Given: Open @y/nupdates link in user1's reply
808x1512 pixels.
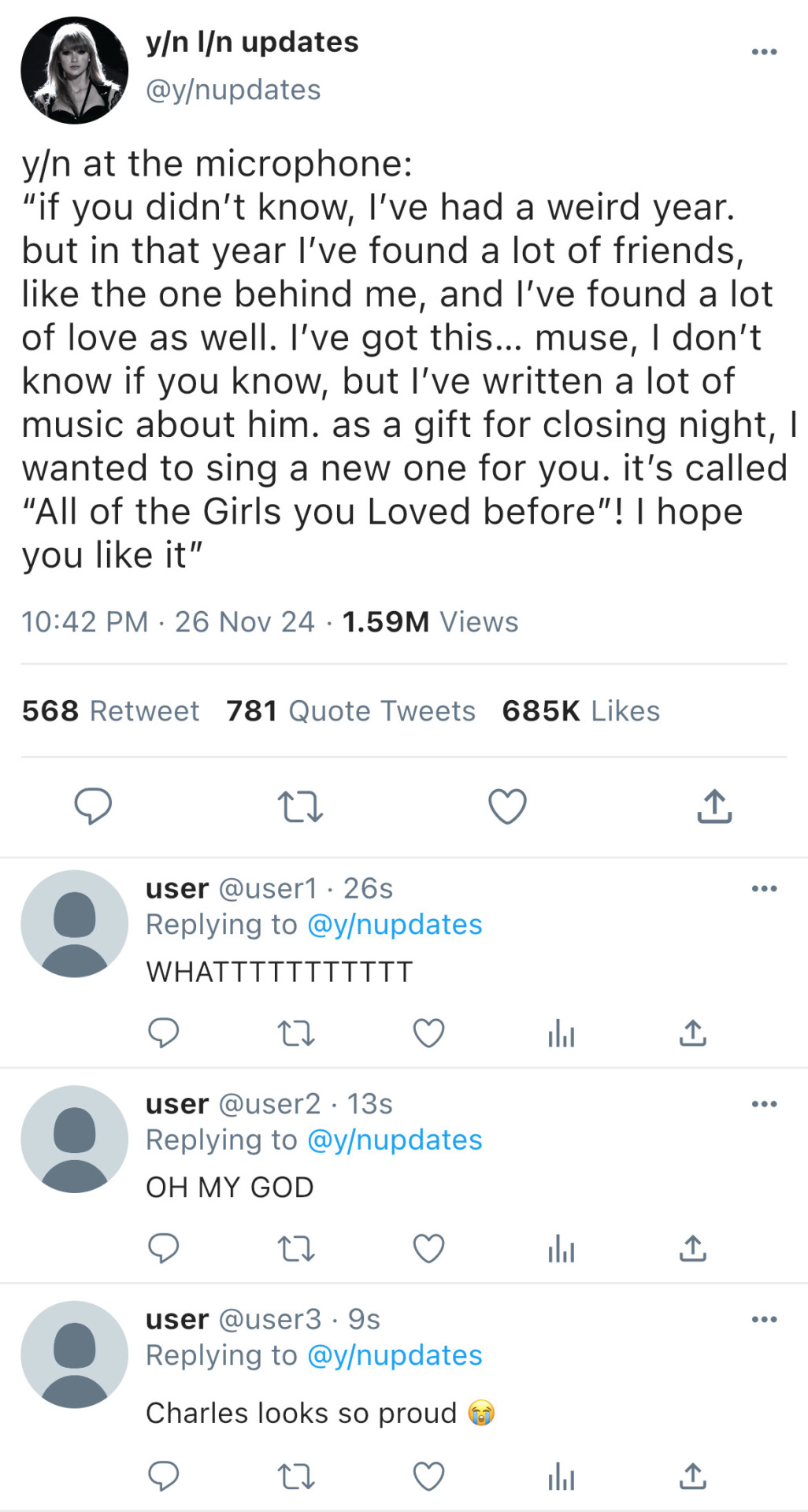Looking at the screenshot, I should pyautogui.click(x=395, y=925).
